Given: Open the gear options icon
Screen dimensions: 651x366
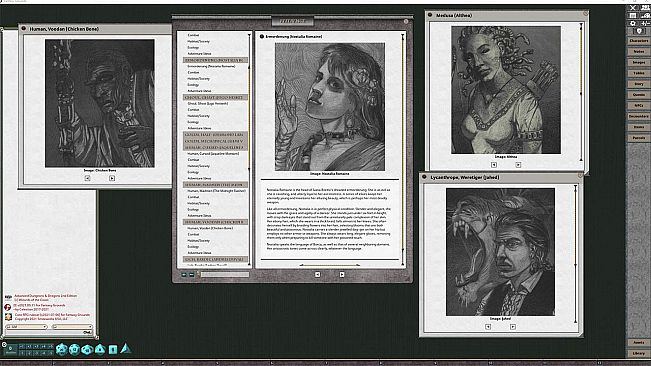Looking at the screenshot, I should (x=633, y=23).
